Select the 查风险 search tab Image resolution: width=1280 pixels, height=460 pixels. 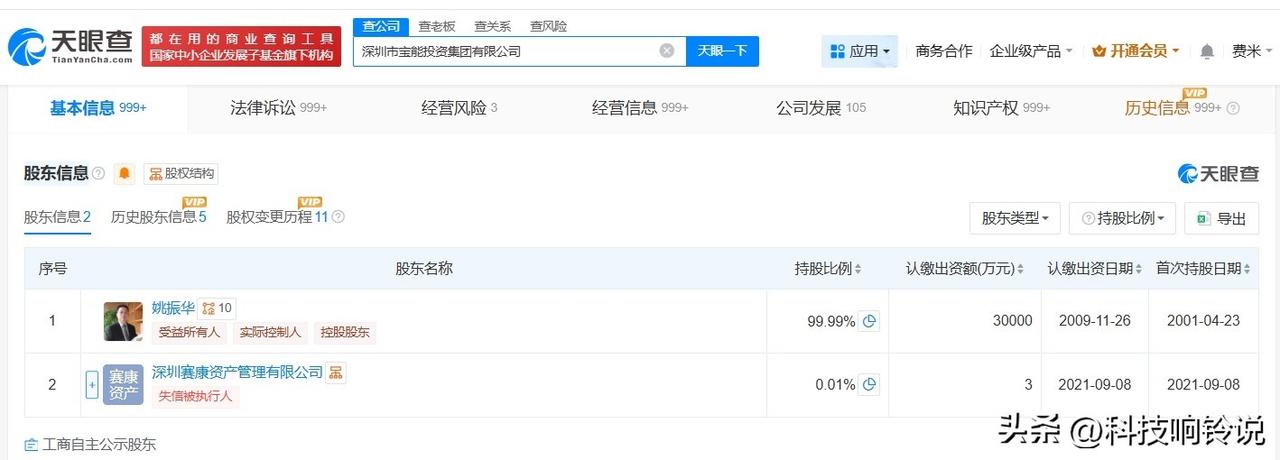548,26
